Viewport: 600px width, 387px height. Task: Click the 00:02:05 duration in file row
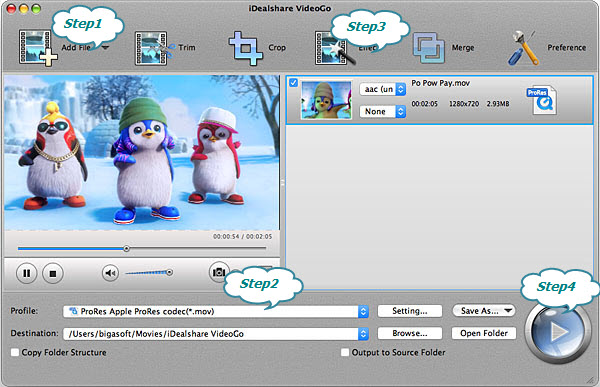tap(424, 104)
